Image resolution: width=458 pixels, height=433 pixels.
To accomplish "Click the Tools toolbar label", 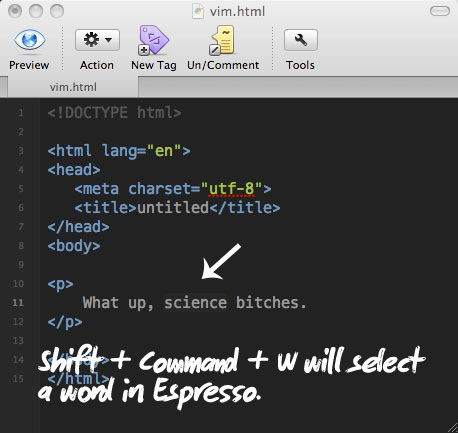I will (300, 65).
